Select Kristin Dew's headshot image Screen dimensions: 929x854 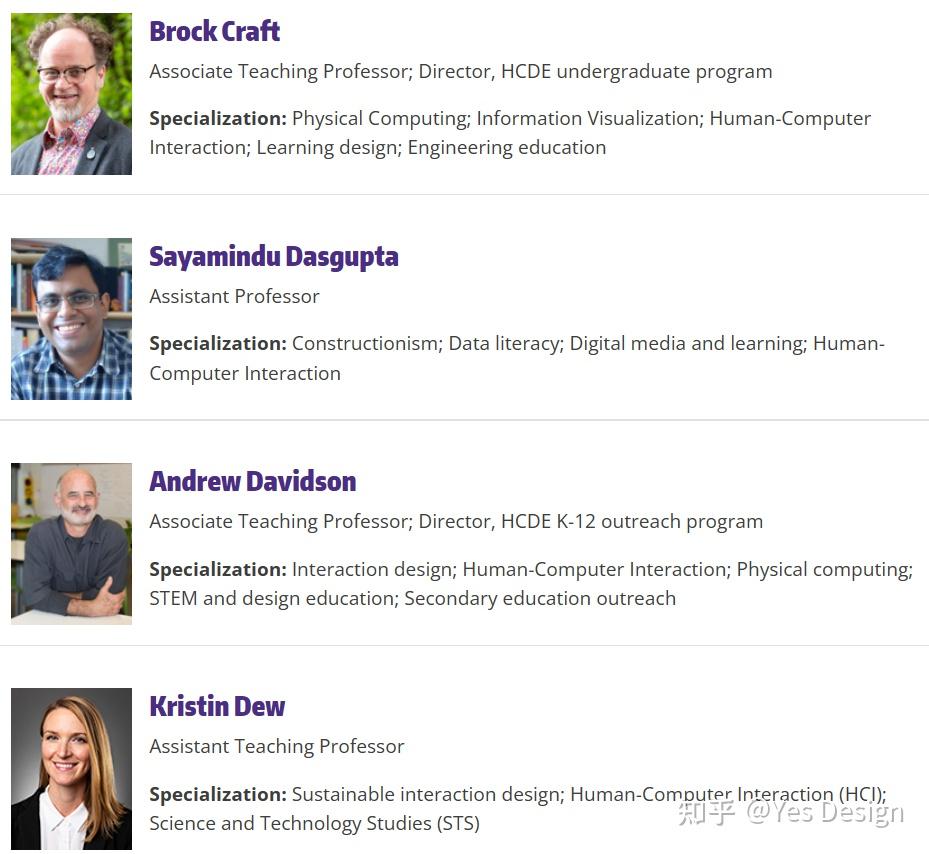[71, 769]
